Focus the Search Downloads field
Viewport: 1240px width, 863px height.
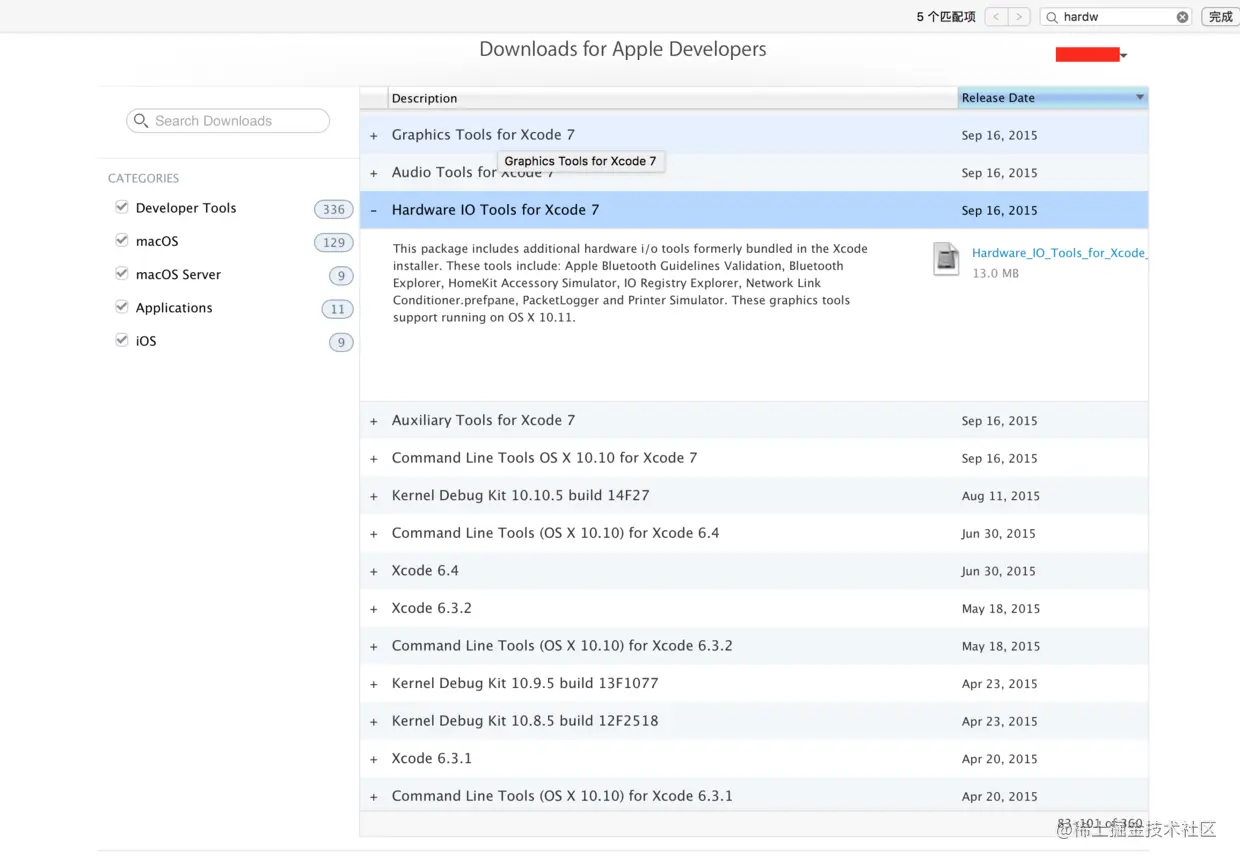[x=228, y=121]
